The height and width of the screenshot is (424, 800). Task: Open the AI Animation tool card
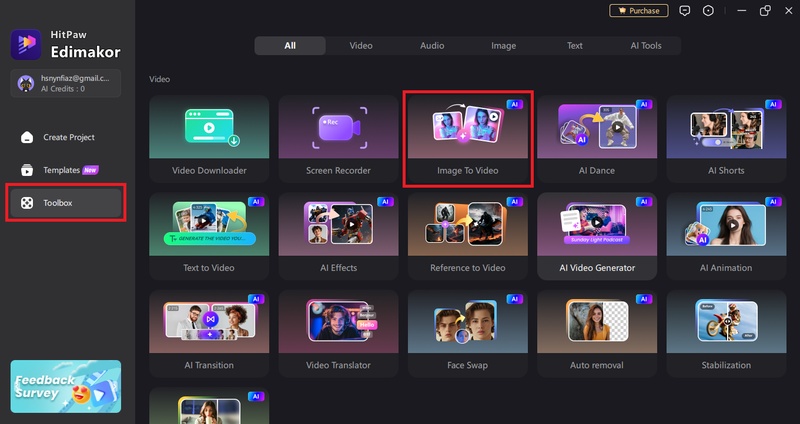coord(726,236)
